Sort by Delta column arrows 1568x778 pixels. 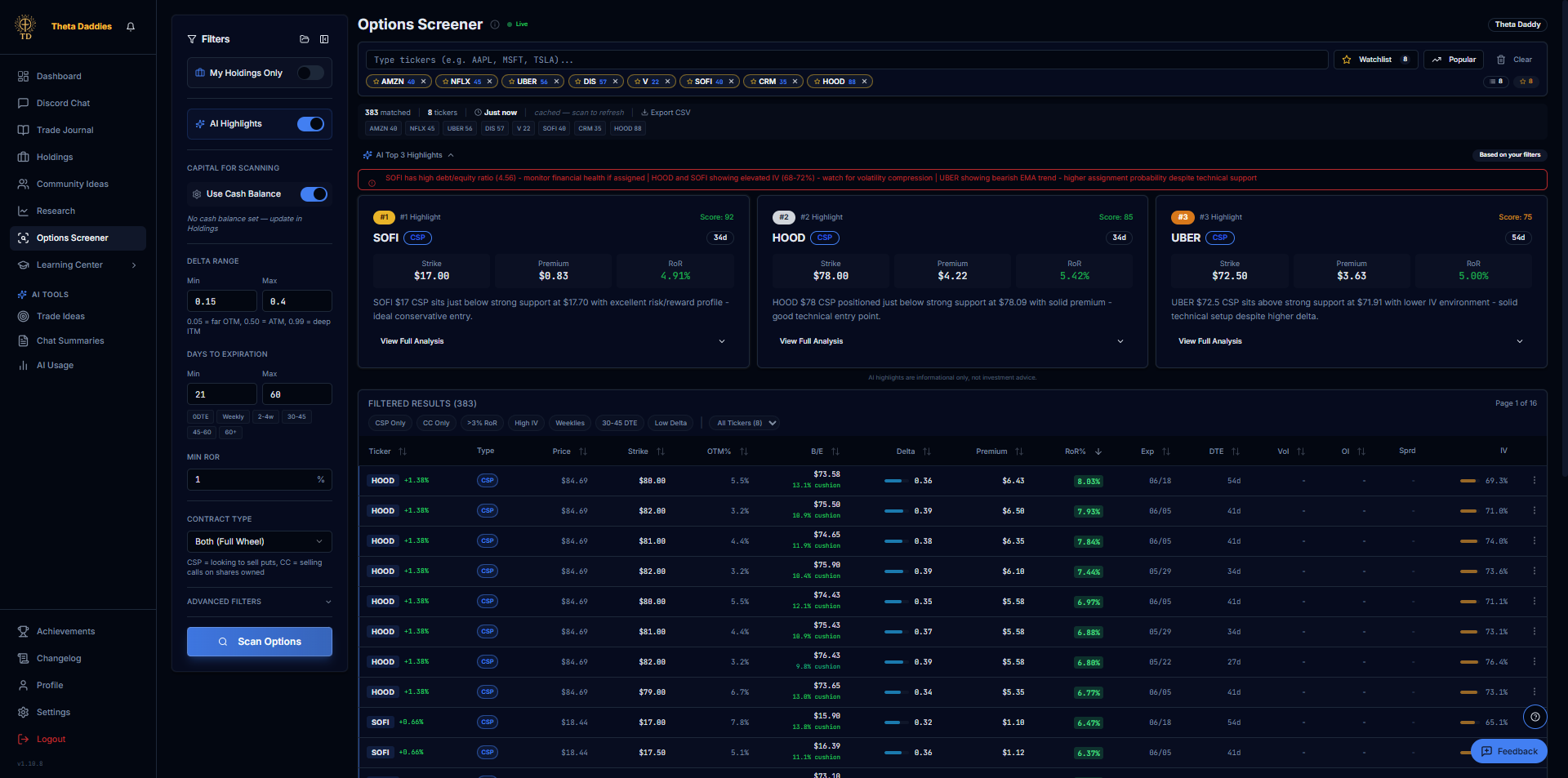[x=927, y=451]
